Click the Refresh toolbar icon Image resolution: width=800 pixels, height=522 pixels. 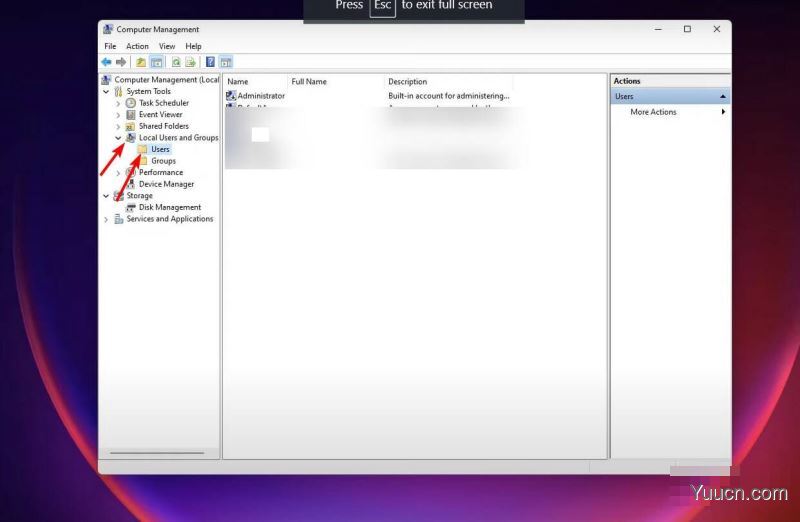176,62
